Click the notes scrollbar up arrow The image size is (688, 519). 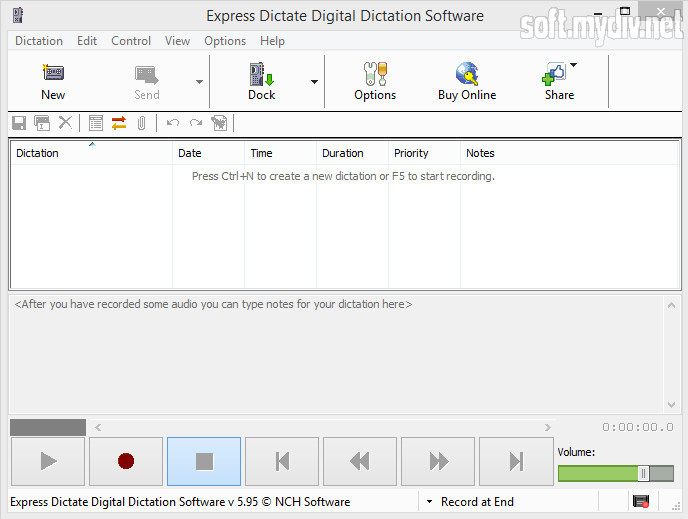pyautogui.click(x=671, y=305)
